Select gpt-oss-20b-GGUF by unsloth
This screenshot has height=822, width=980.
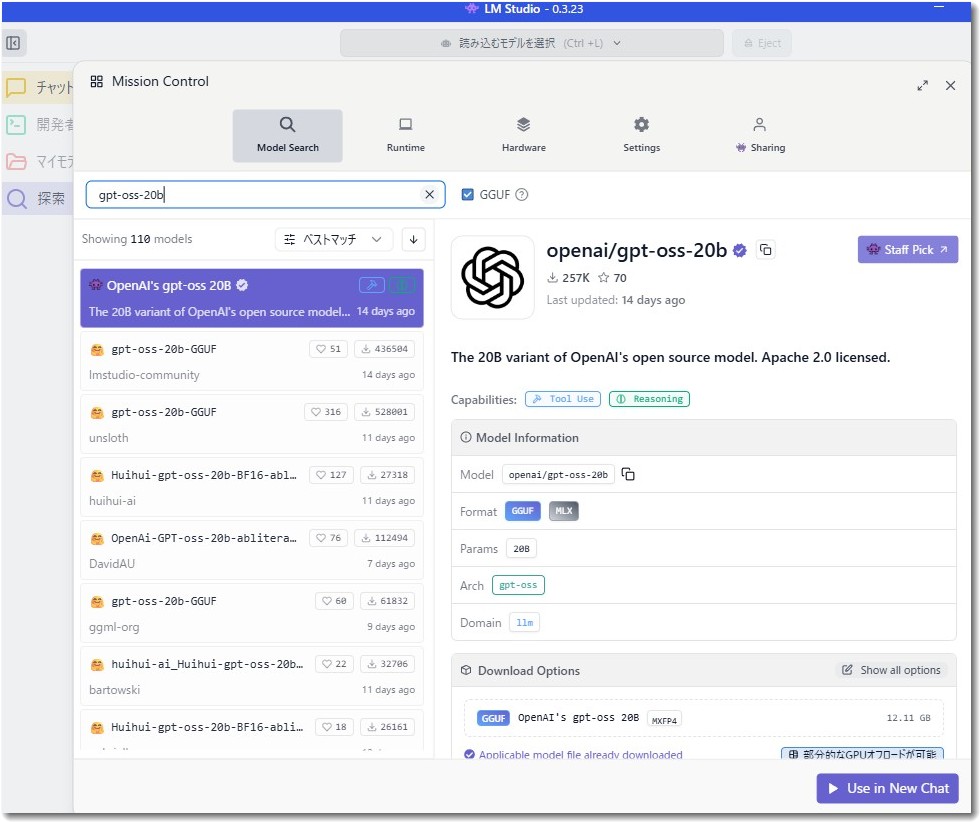tap(252, 424)
